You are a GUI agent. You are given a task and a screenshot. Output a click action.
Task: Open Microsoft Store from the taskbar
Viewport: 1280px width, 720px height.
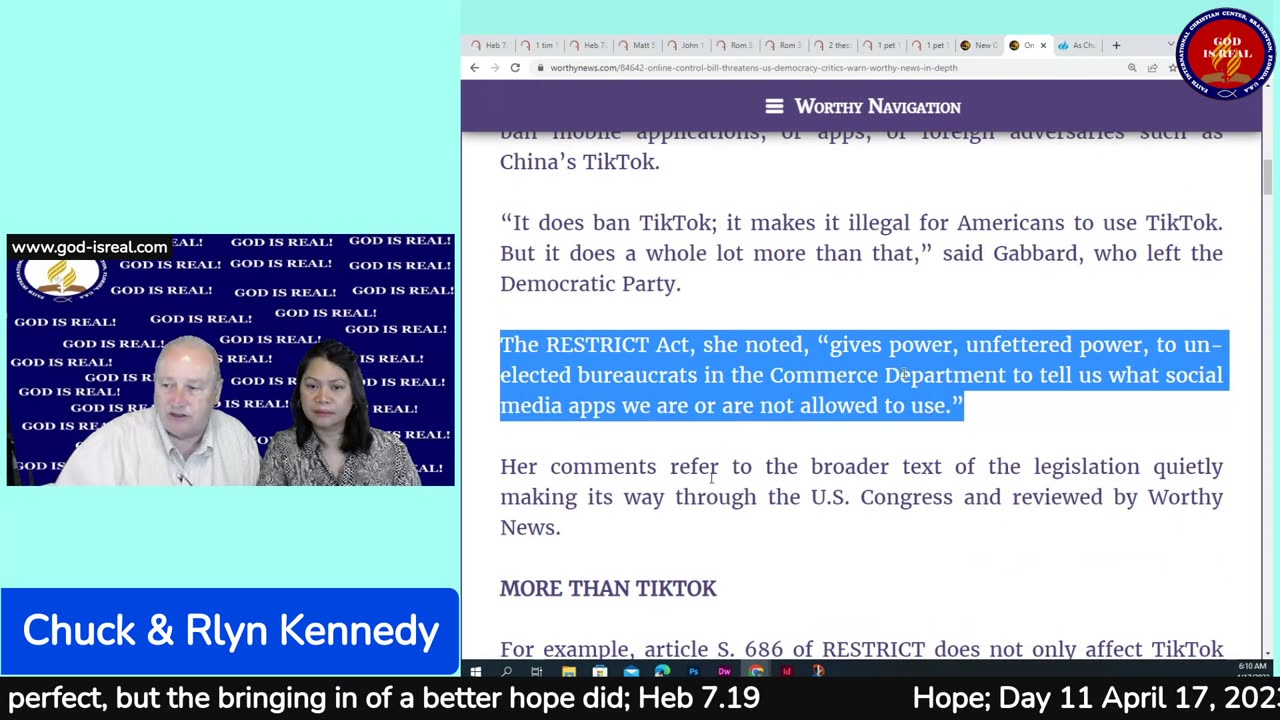599,671
